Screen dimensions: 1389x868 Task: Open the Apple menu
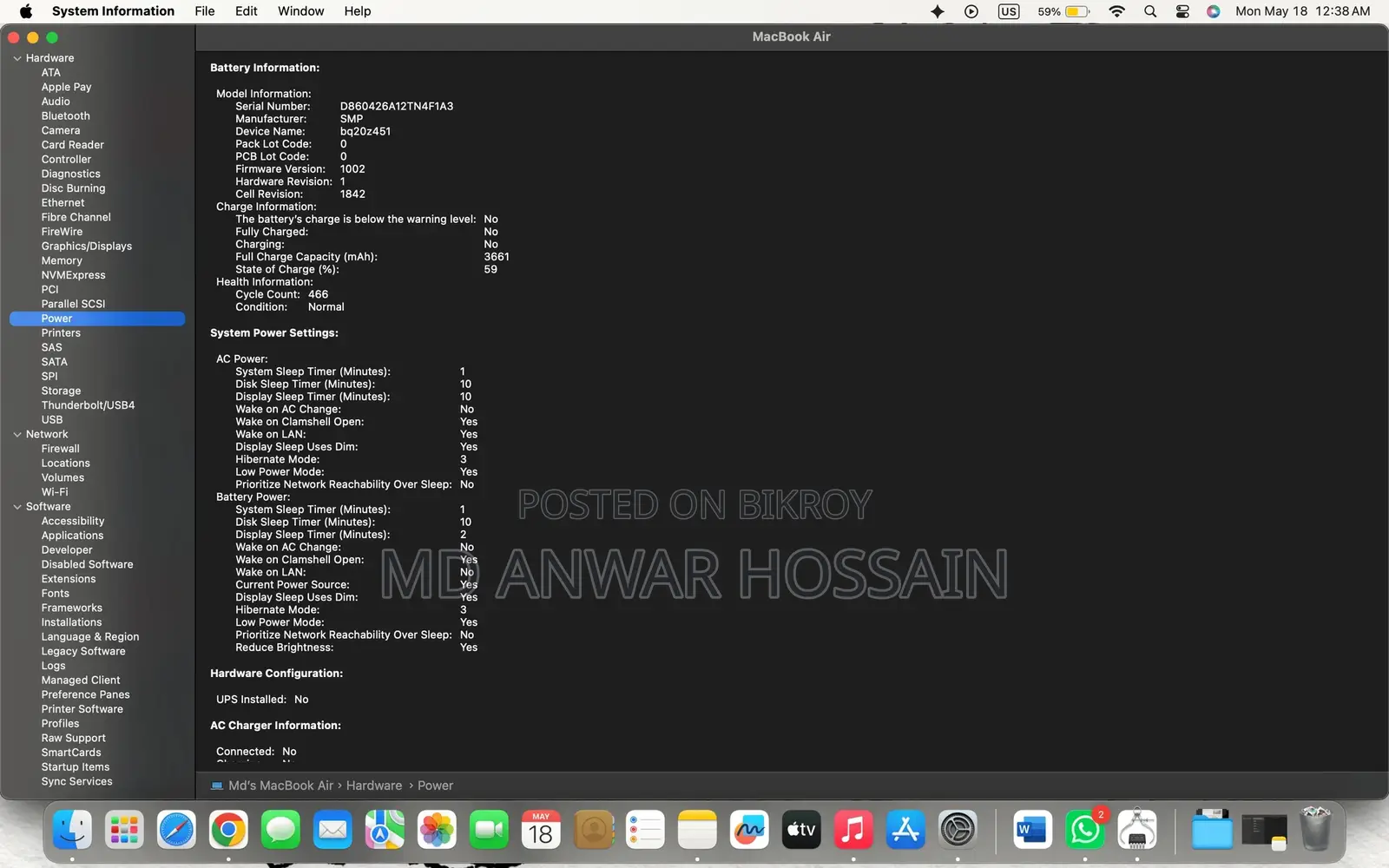tap(26, 11)
